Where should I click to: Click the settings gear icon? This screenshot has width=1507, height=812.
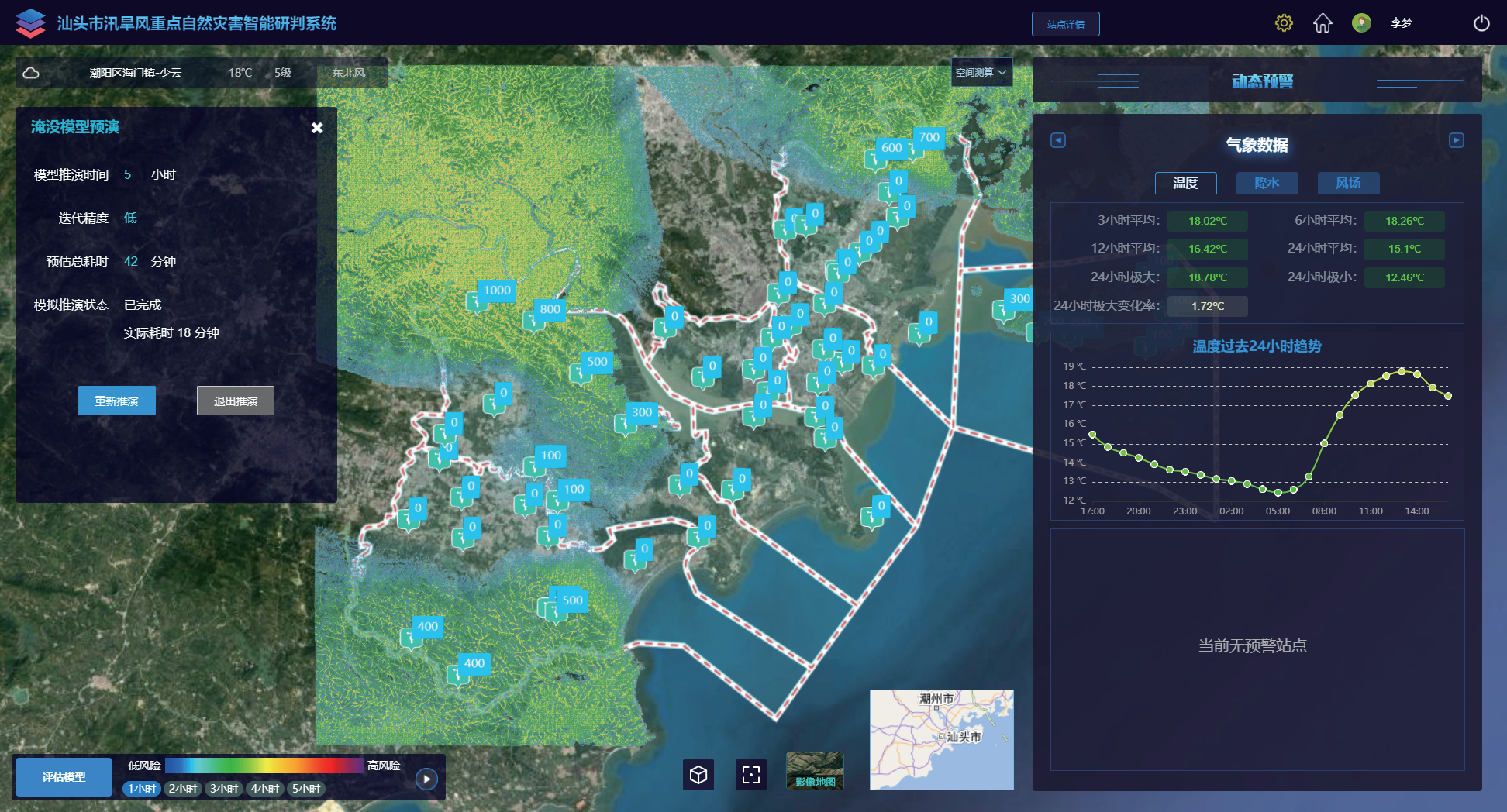pos(1284,23)
